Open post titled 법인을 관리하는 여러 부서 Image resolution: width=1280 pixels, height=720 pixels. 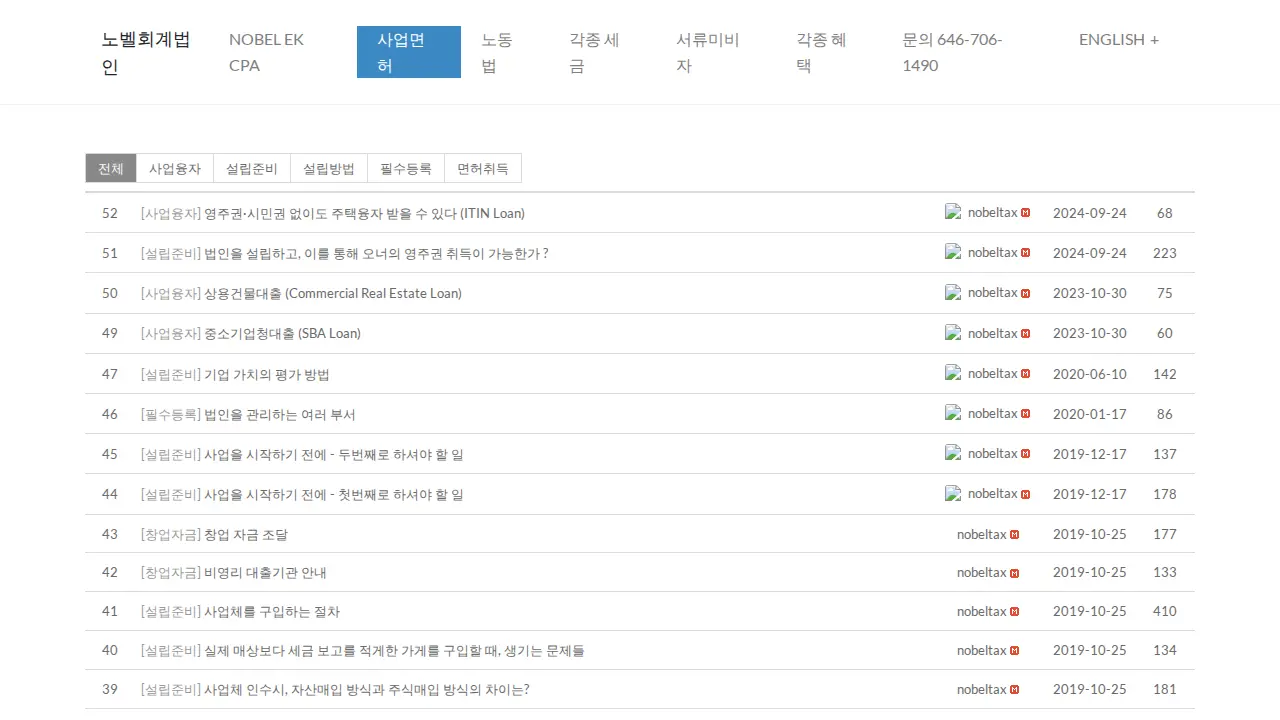[x=280, y=414]
